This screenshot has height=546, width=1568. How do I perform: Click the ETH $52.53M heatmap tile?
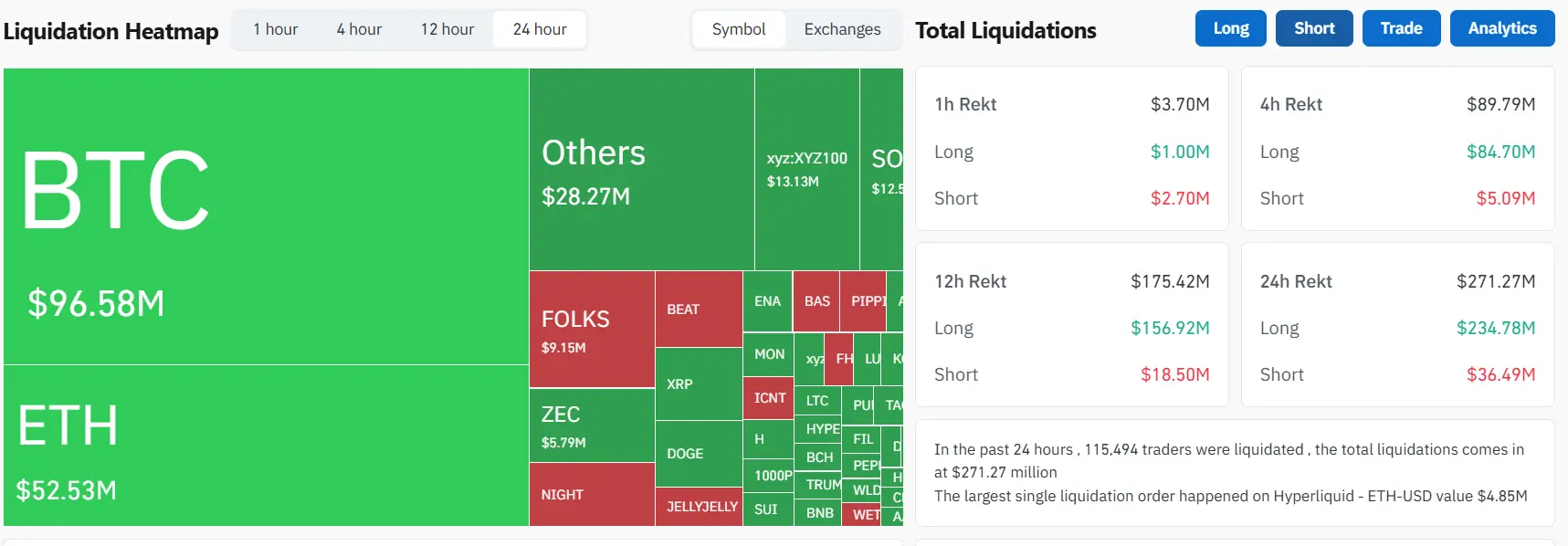click(x=266, y=446)
